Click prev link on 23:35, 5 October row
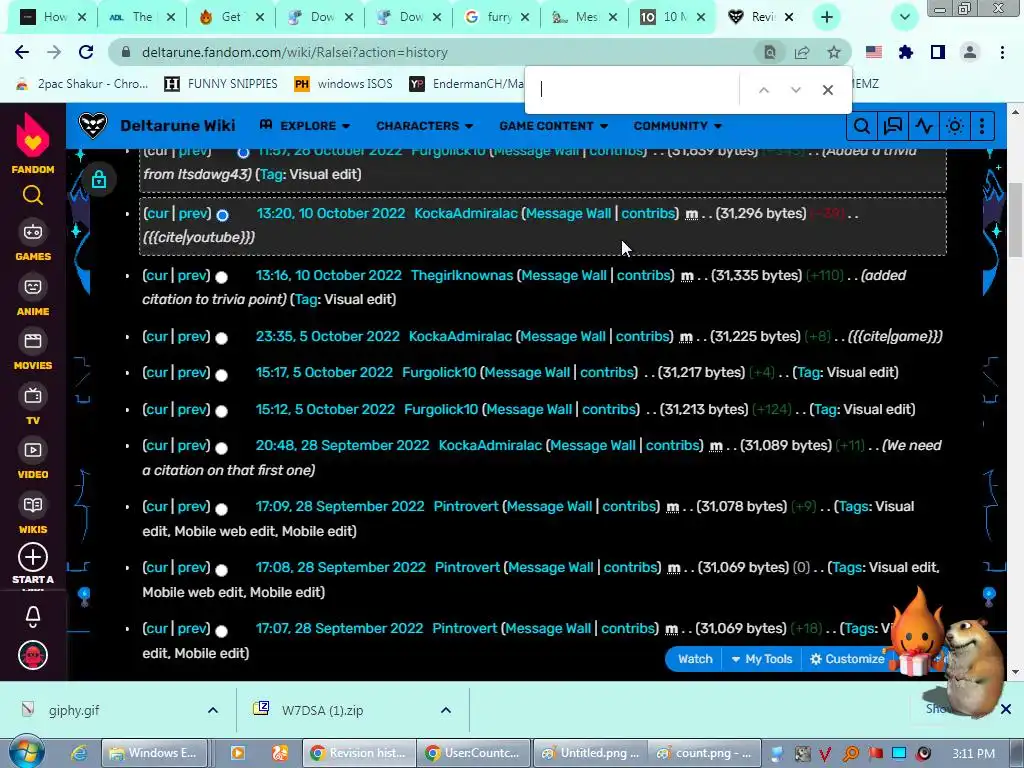This screenshot has height=768, width=1024. point(192,336)
